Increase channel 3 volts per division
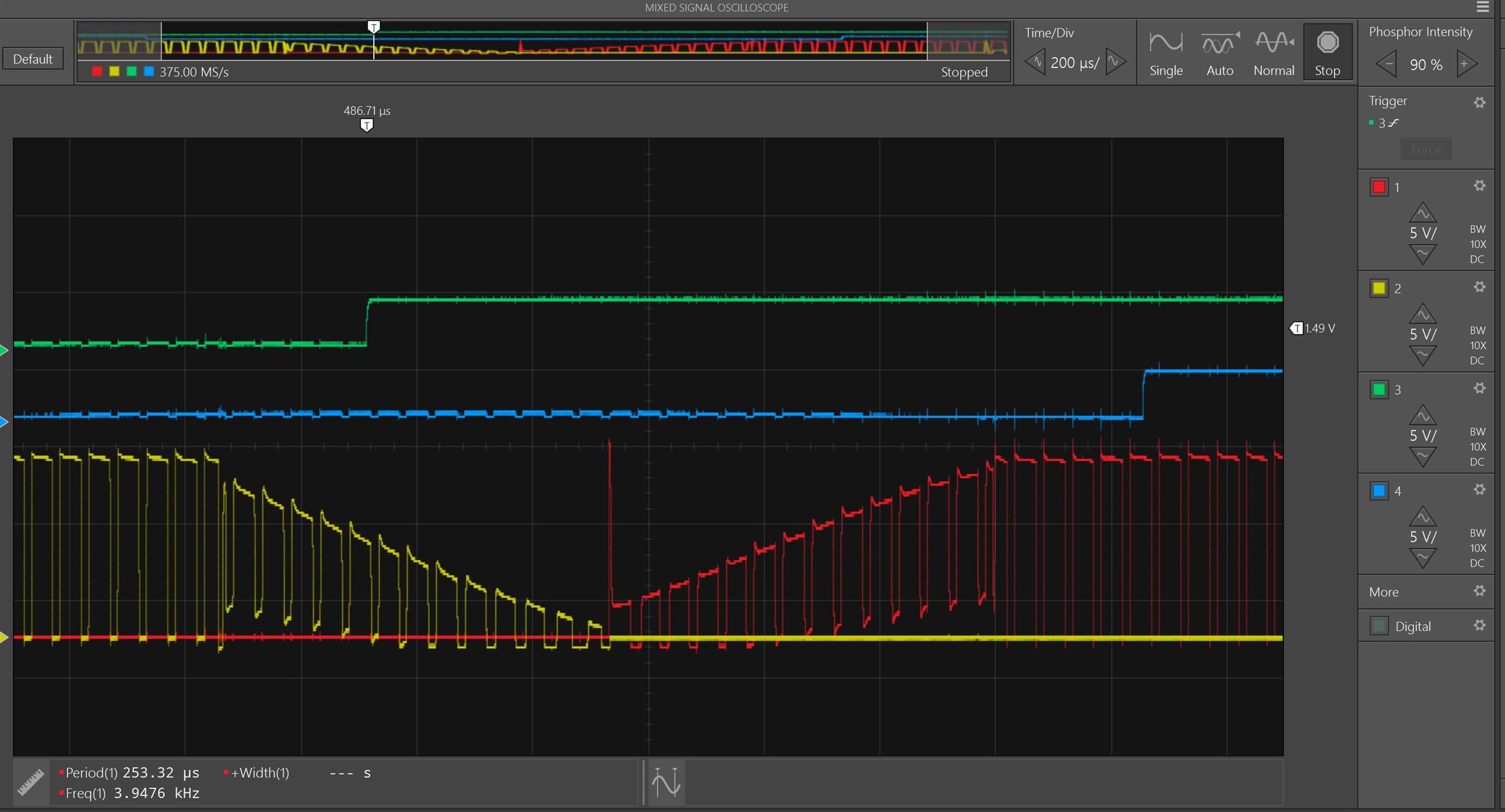 point(1423,416)
